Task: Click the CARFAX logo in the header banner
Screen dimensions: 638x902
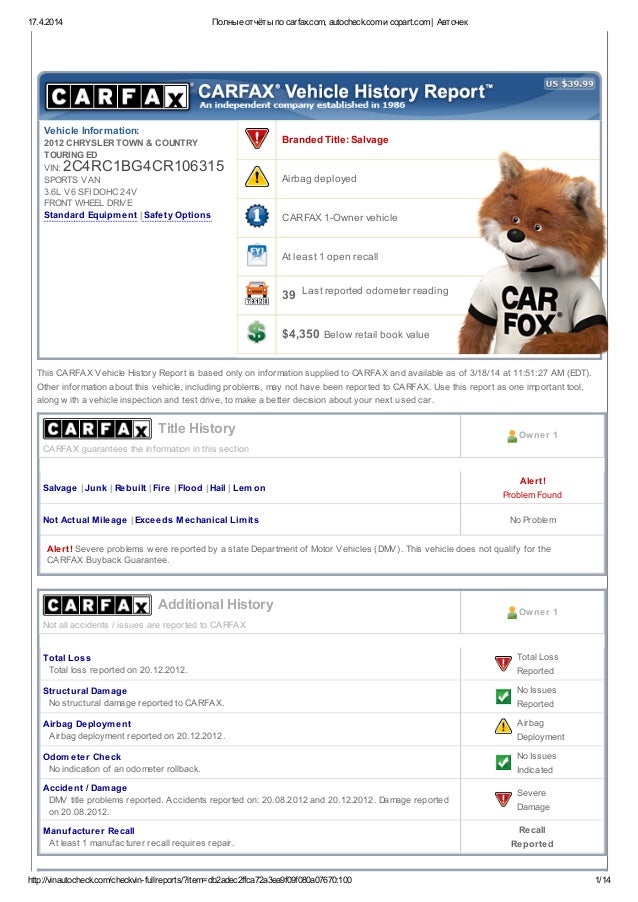Action: 117,97
